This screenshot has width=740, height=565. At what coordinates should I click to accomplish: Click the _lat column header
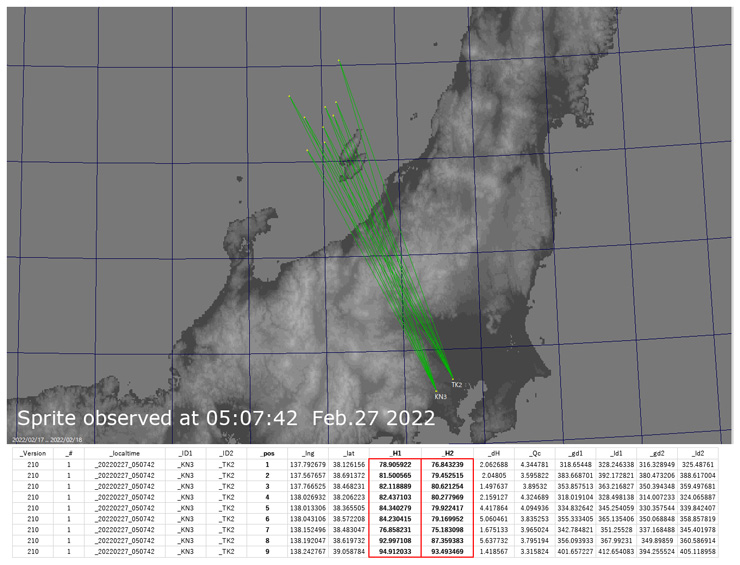[348, 454]
